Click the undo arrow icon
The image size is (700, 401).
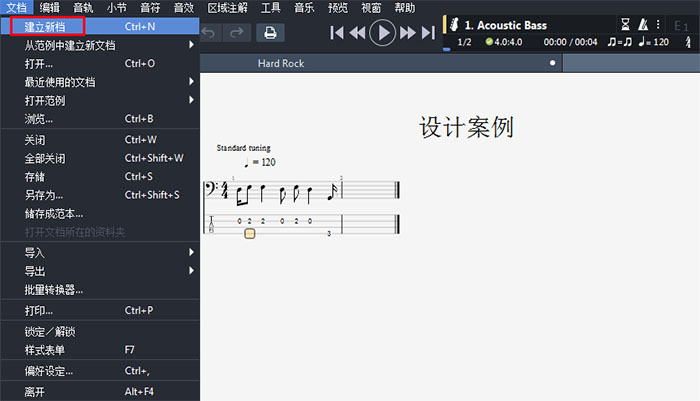point(209,32)
